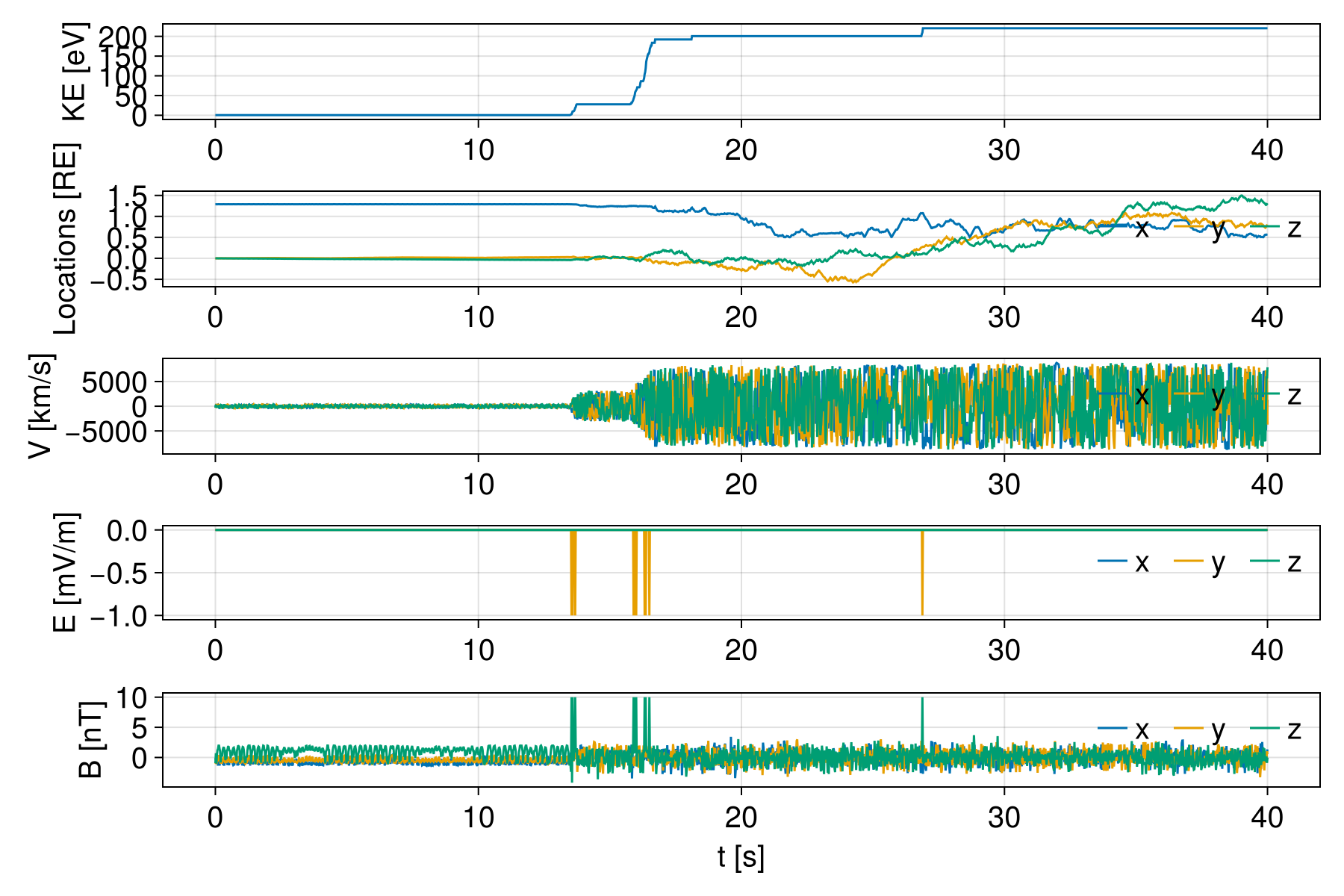1344x896 pixels.
Task: Click the B [nT] axis label
Action: [90, 739]
